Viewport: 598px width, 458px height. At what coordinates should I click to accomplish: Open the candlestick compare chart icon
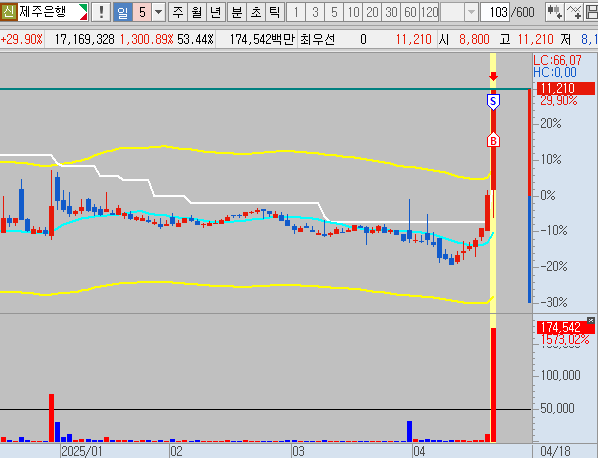point(554,12)
